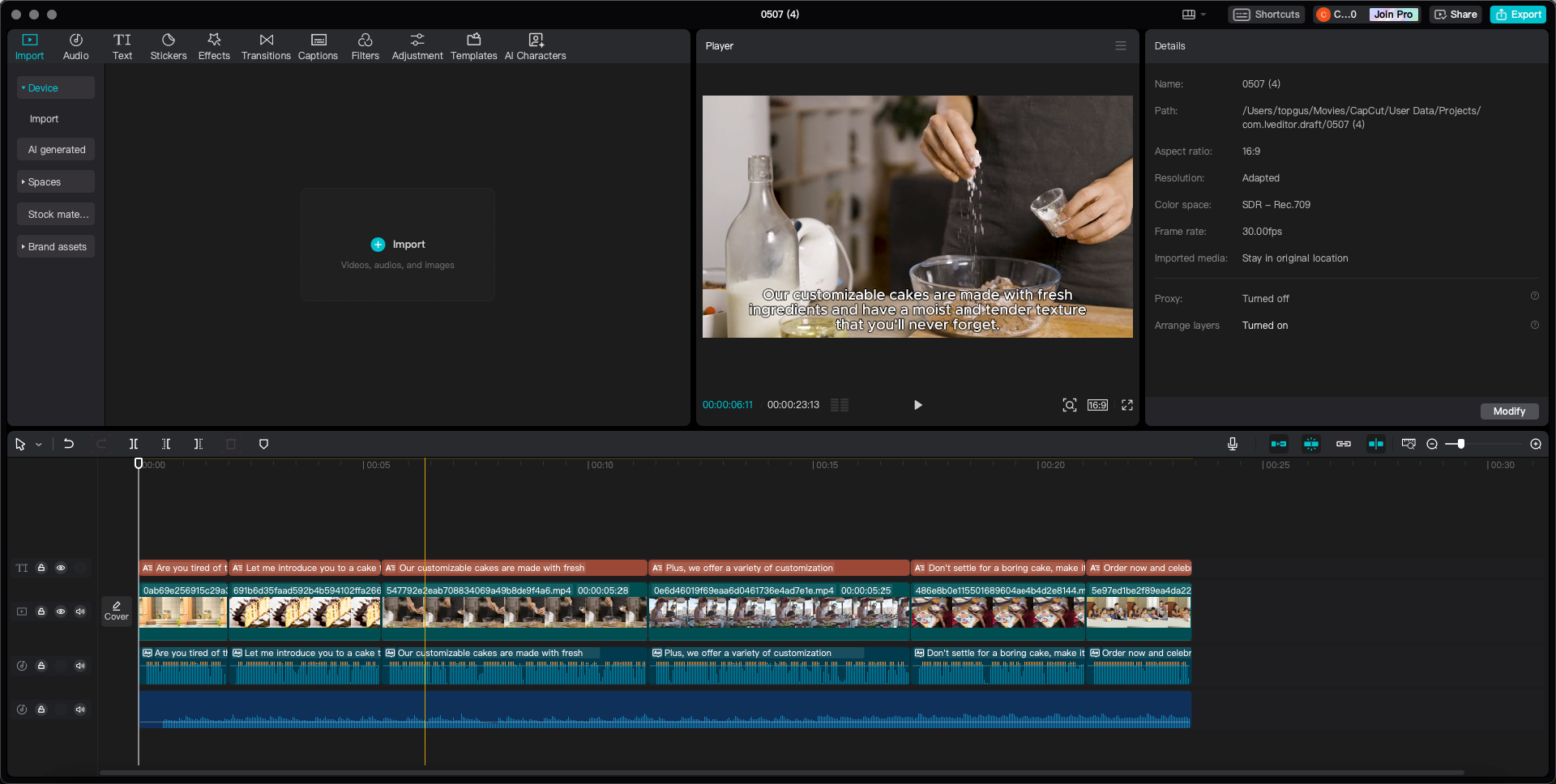Hide the video track using its eye toggle
The height and width of the screenshot is (784, 1556).
[61, 611]
